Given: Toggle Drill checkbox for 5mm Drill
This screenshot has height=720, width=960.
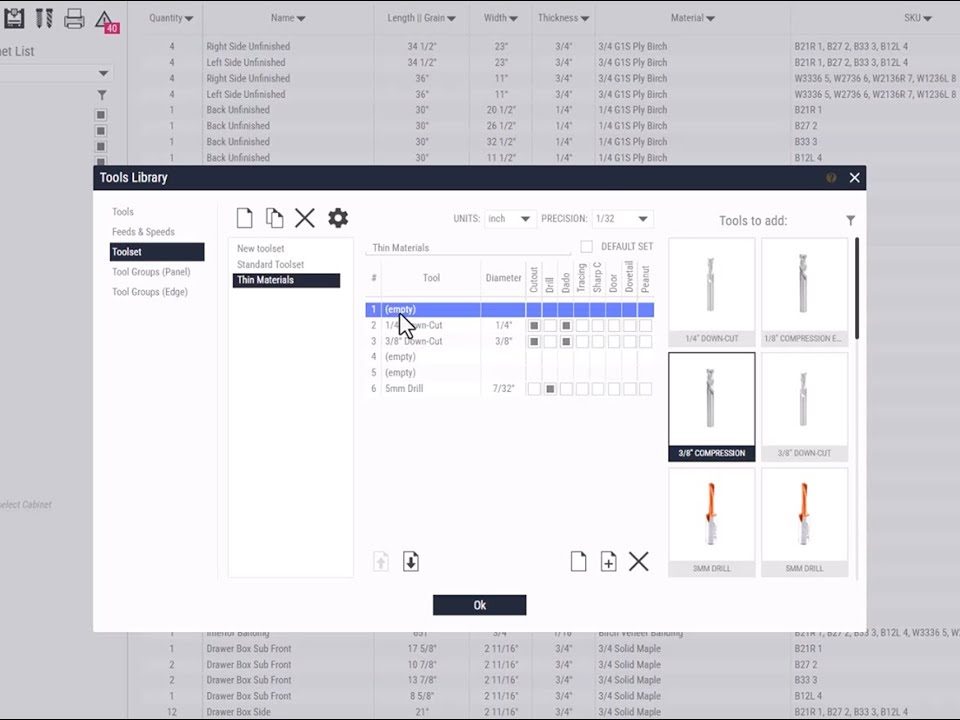Looking at the screenshot, I should coord(550,389).
